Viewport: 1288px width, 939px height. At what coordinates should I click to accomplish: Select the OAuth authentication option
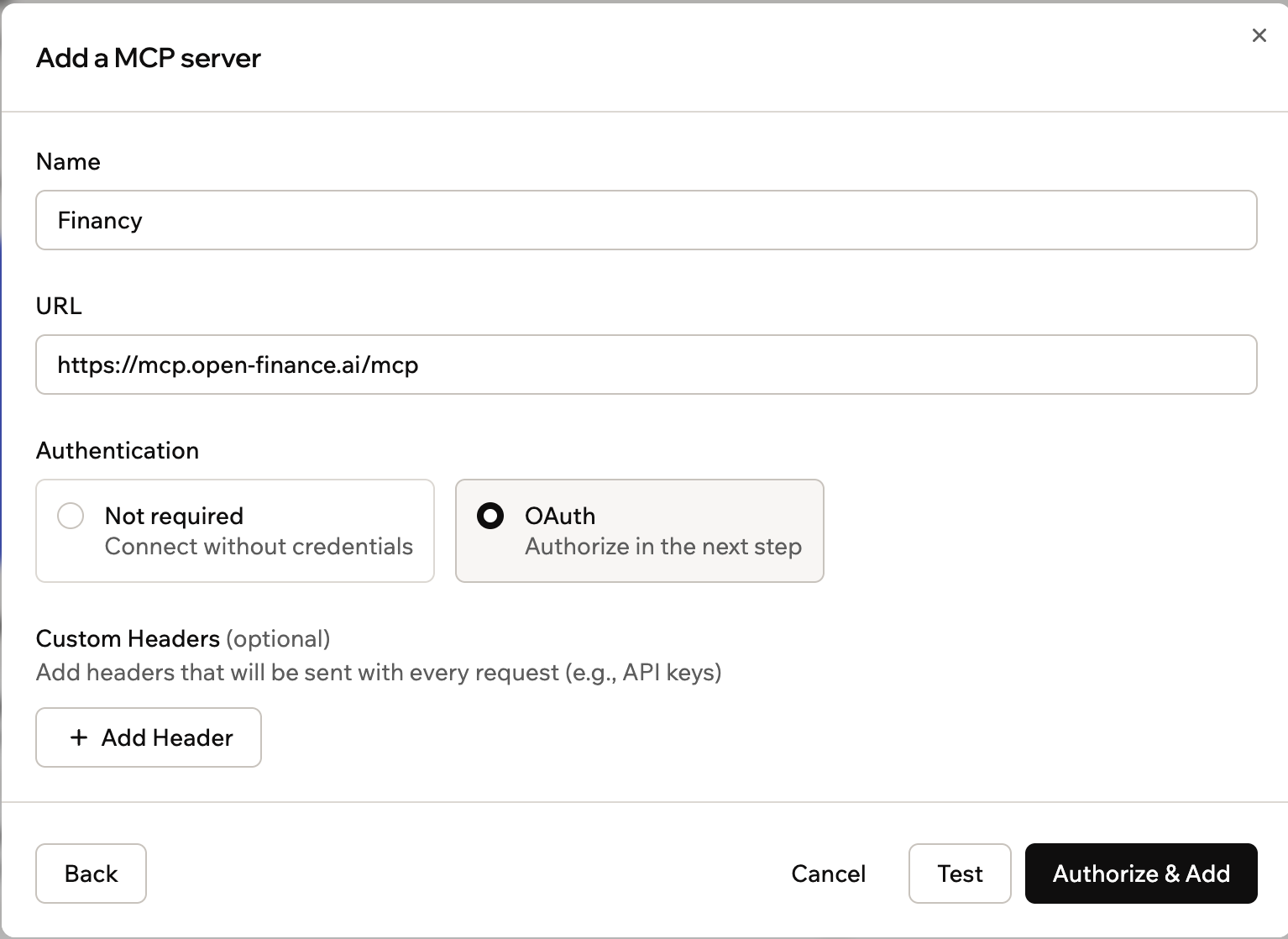(639, 531)
